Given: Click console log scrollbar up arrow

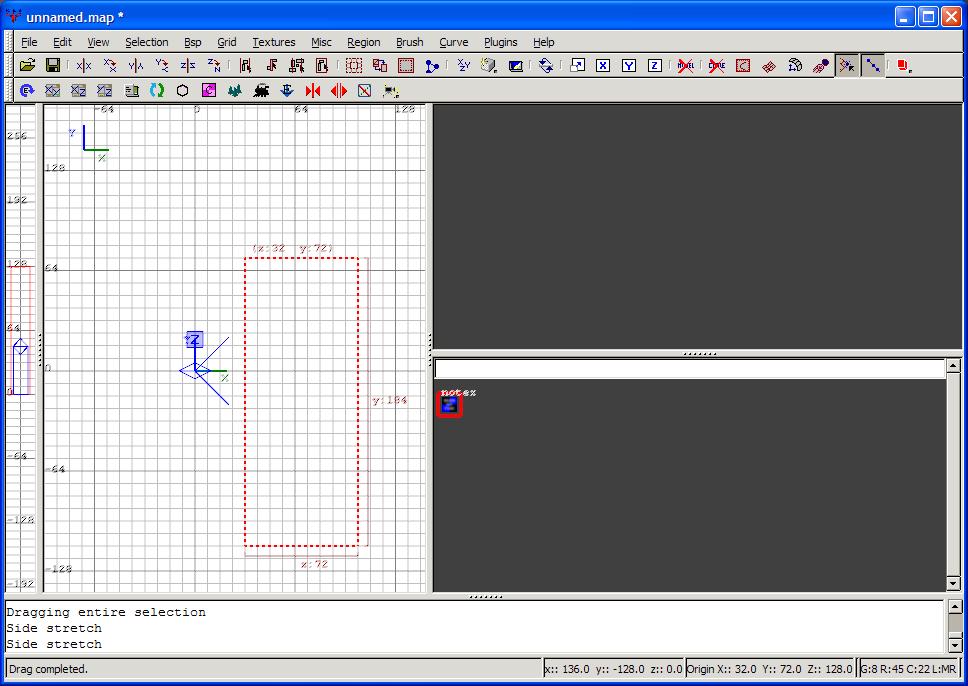Looking at the screenshot, I should 955,607.
